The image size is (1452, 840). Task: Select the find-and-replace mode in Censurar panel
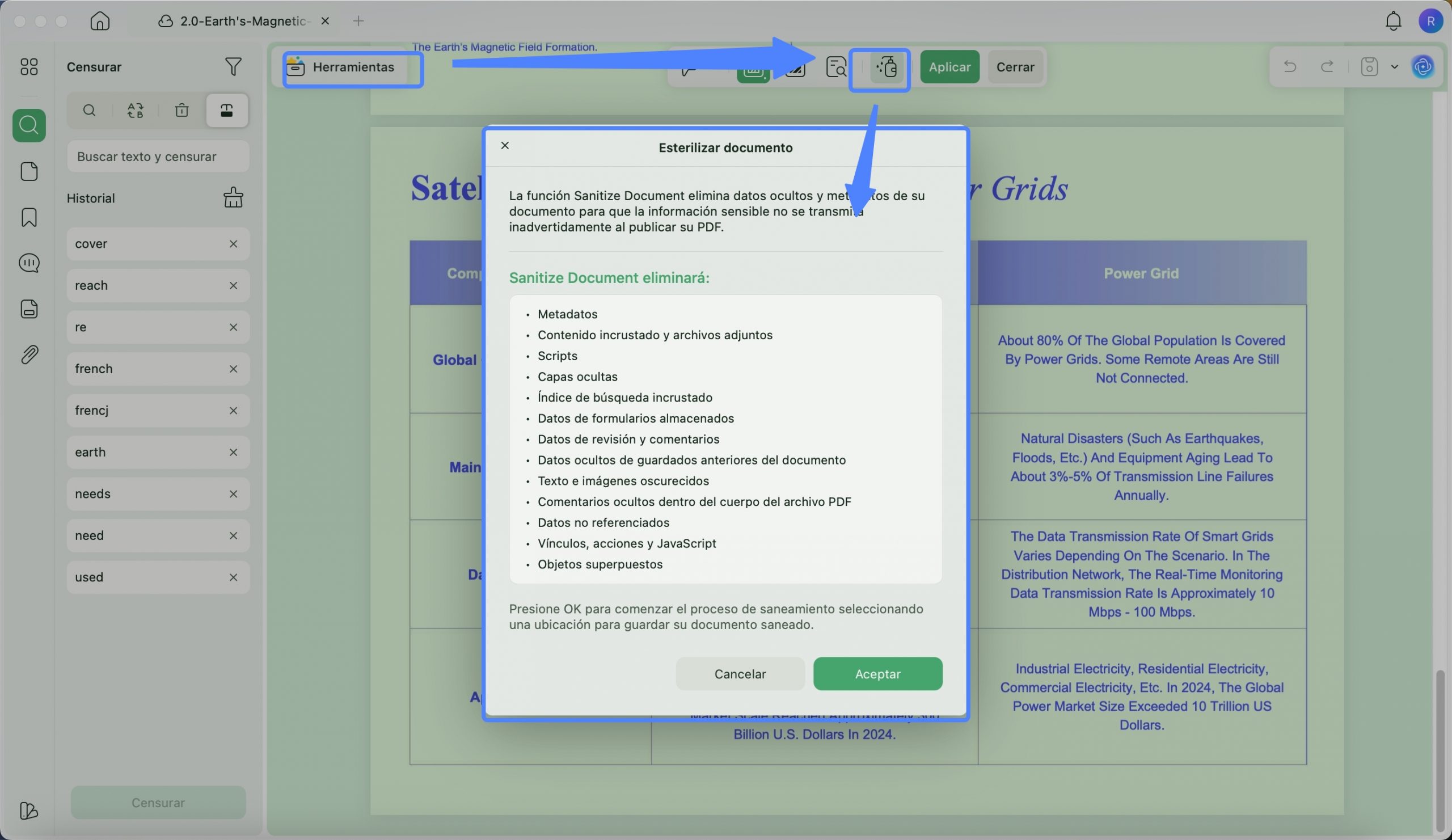click(x=136, y=110)
